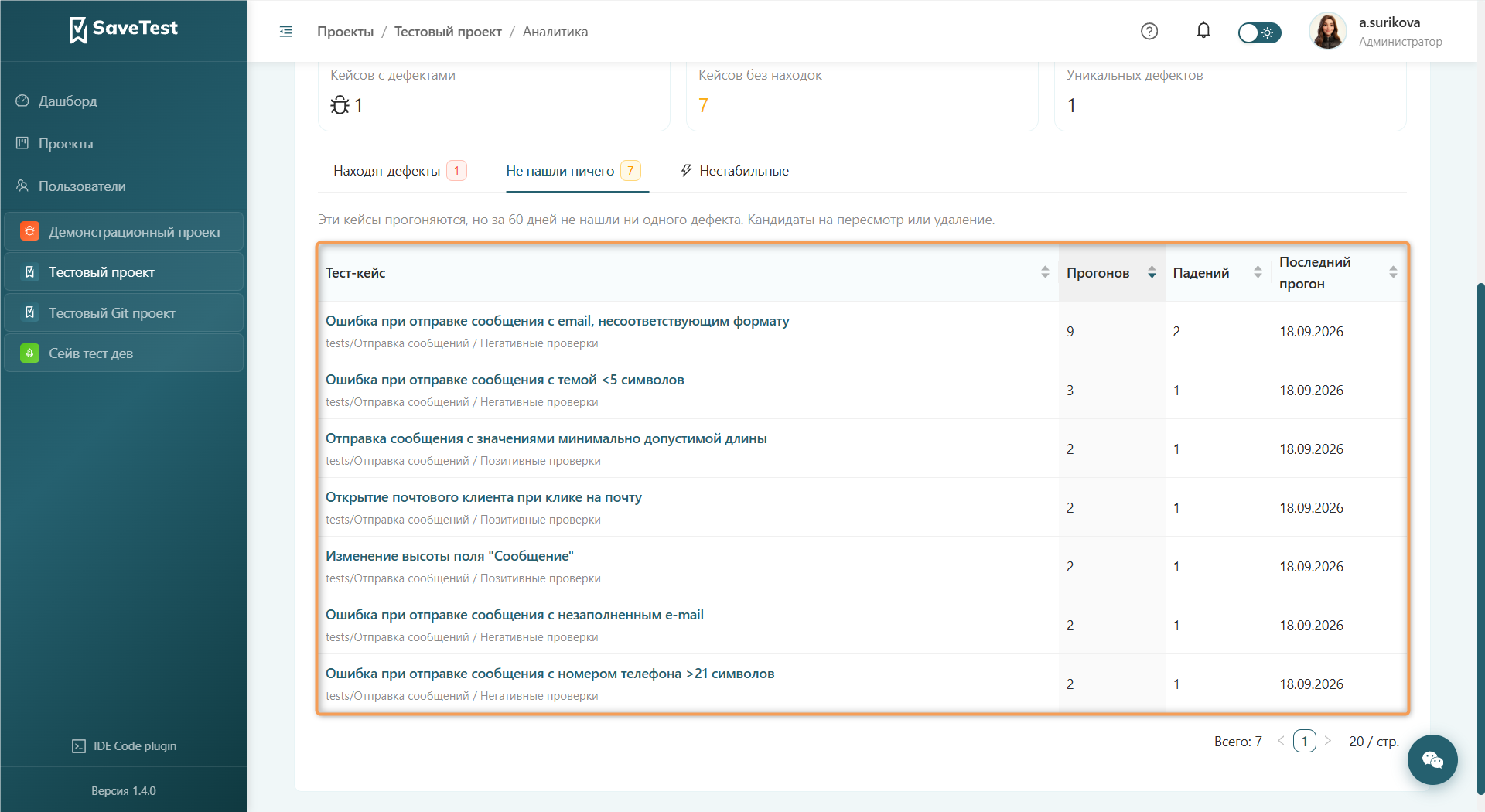The height and width of the screenshot is (812, 1485).
Task: Switch to Не нашли ничего tab
Action: (573, 170)
